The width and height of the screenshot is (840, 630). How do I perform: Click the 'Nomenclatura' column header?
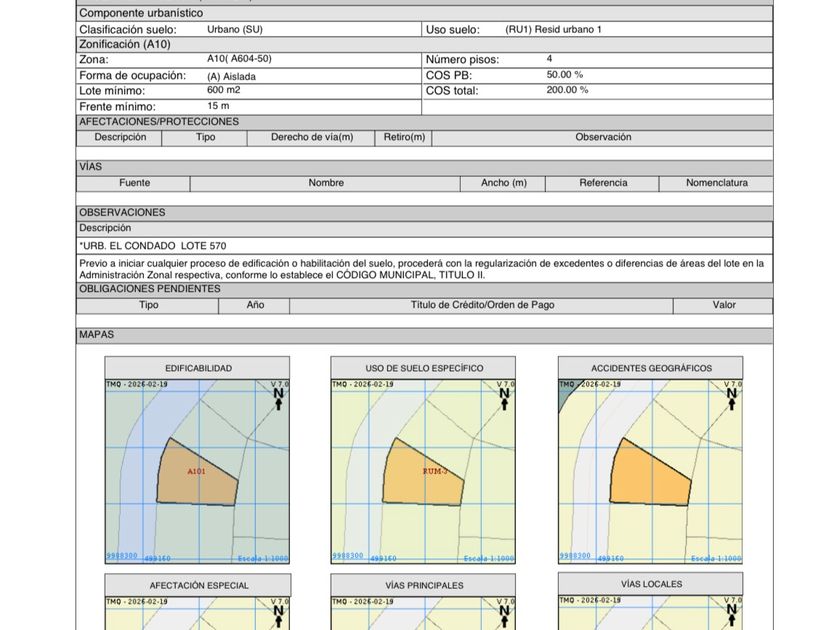tap(717, 183)
